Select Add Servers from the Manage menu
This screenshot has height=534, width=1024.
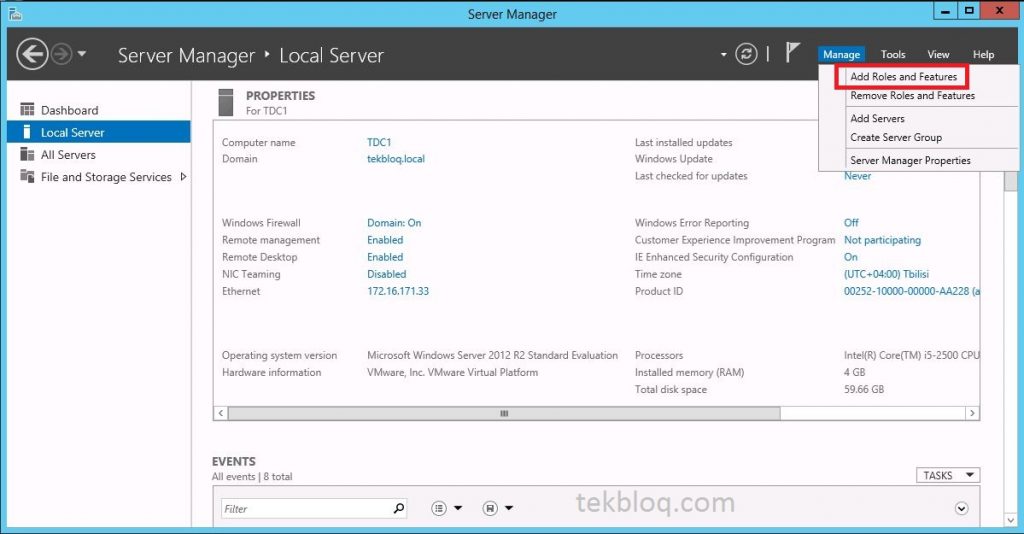coord(877,118)
